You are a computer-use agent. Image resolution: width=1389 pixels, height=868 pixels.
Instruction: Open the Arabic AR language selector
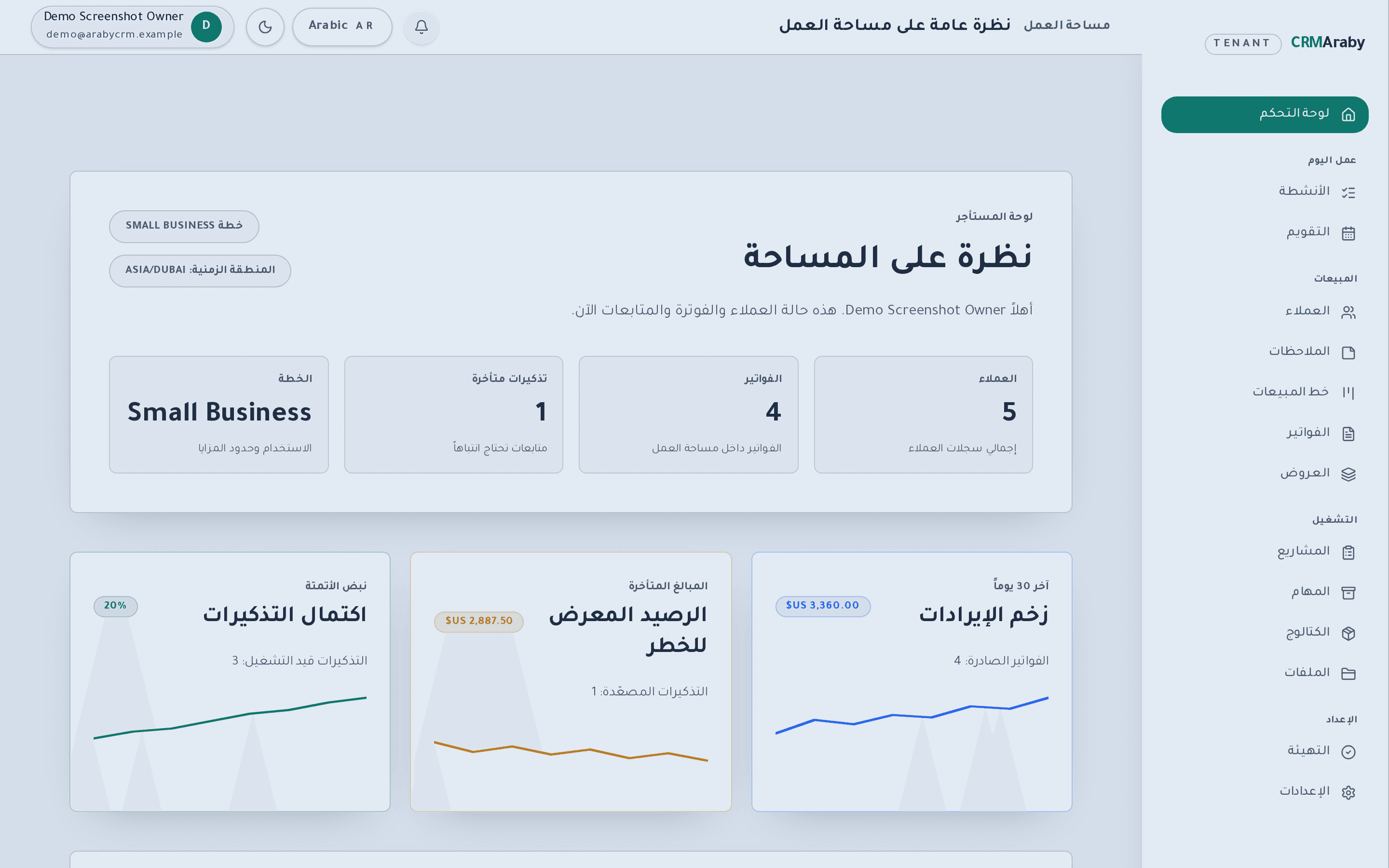click(x=342, y=27)
